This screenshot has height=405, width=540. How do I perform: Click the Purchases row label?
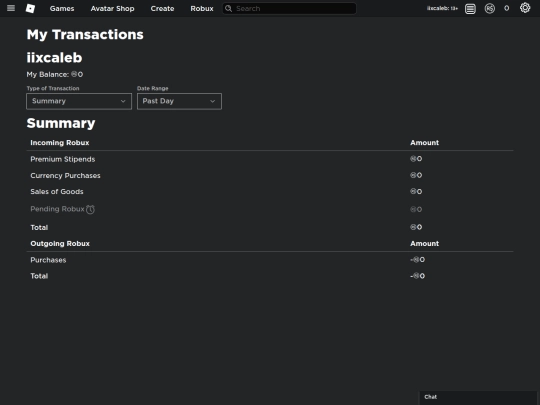(x=48, y=260)
